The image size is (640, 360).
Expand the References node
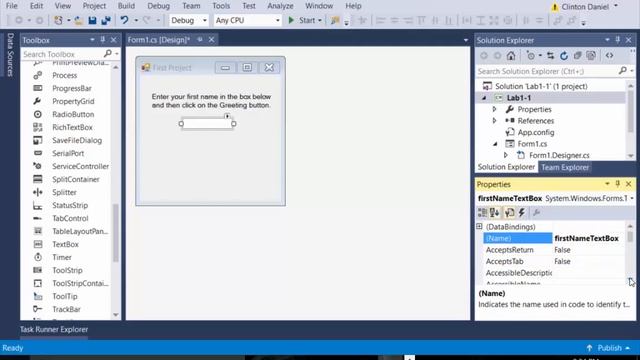494,121
